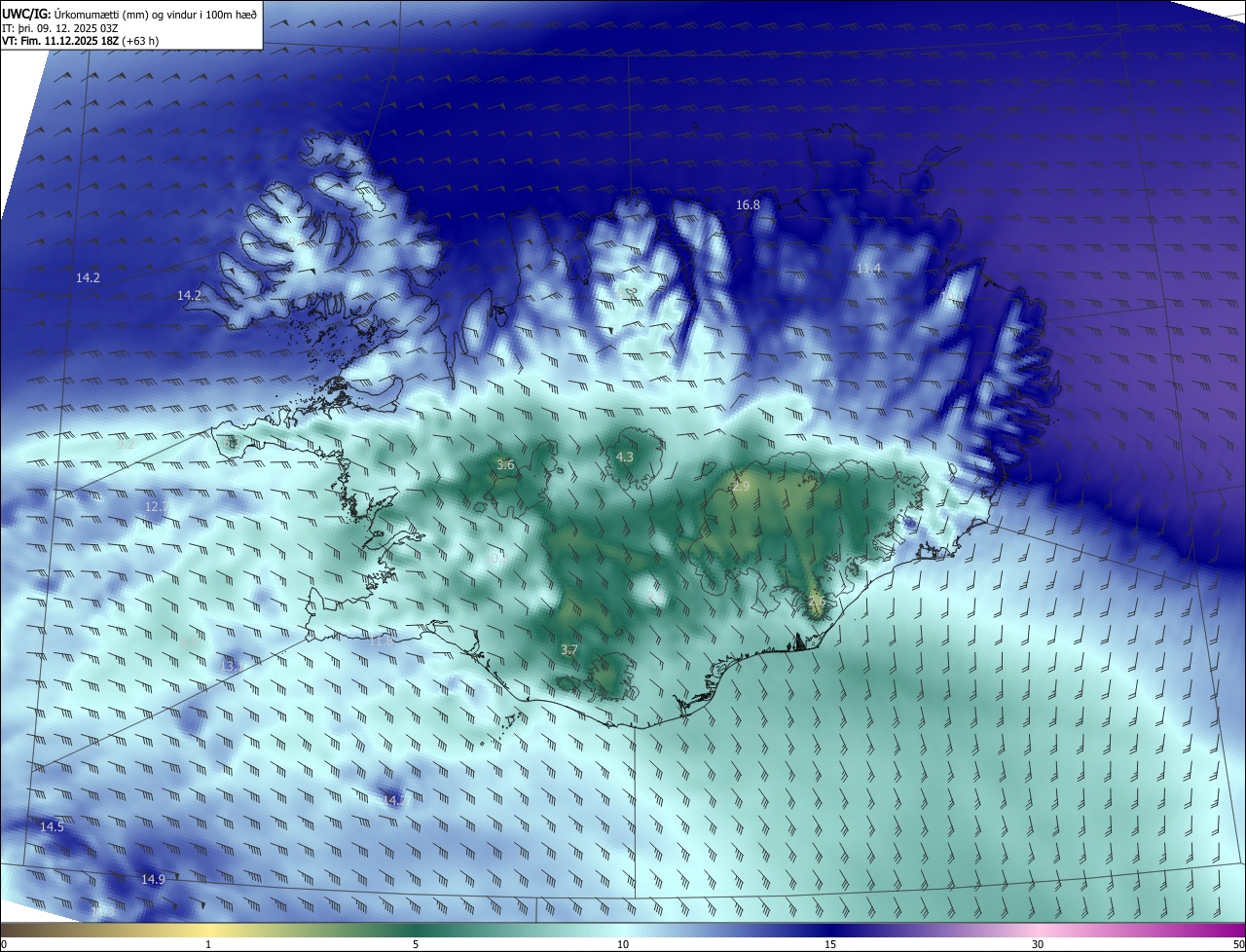Click the 14.7 value on the map
The height and width of the screenshot is (952, 1246).
(x=393, y=800)
